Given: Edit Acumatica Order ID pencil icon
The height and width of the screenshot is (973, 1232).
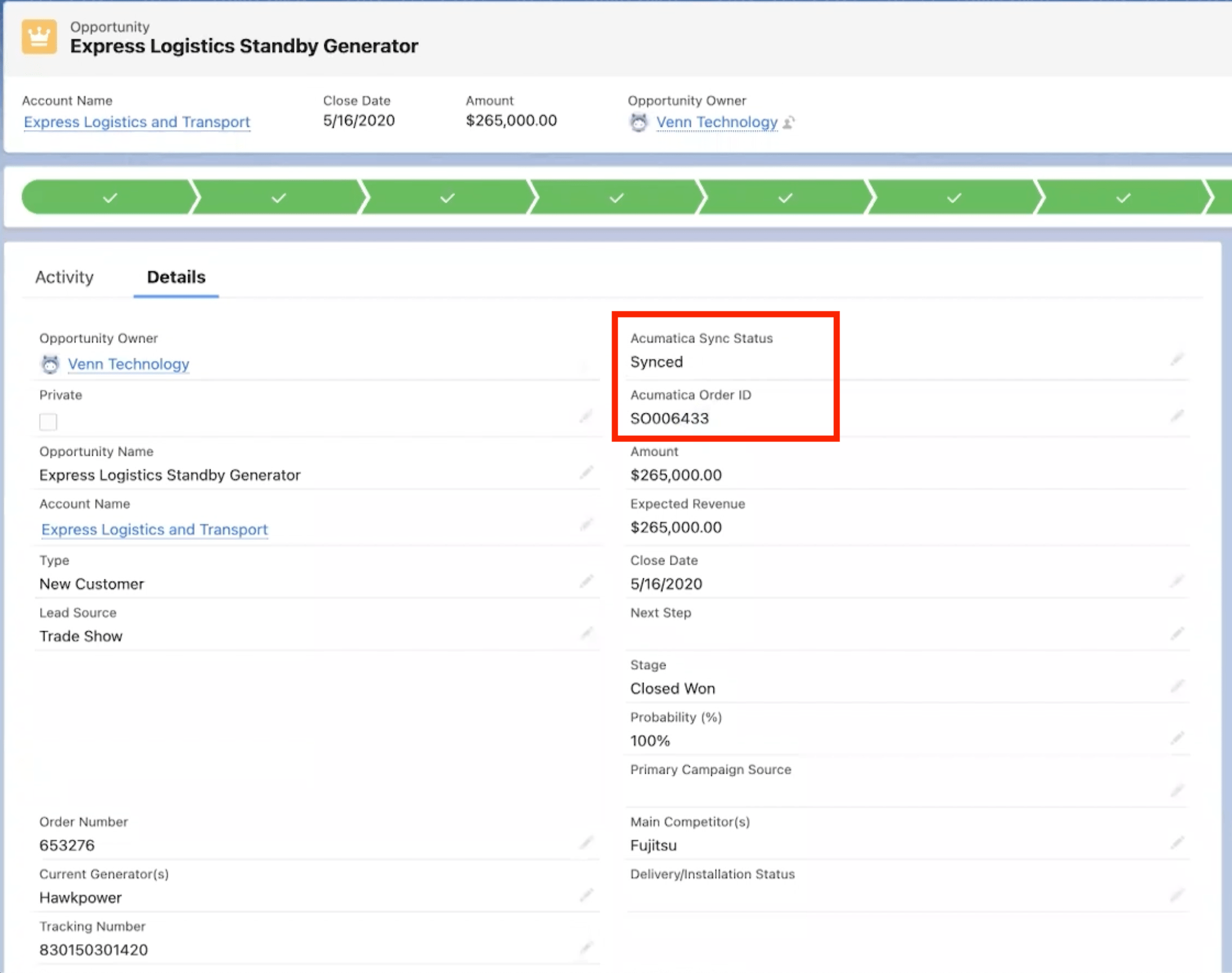Looking at the screenshot, I should (1177, 416).
